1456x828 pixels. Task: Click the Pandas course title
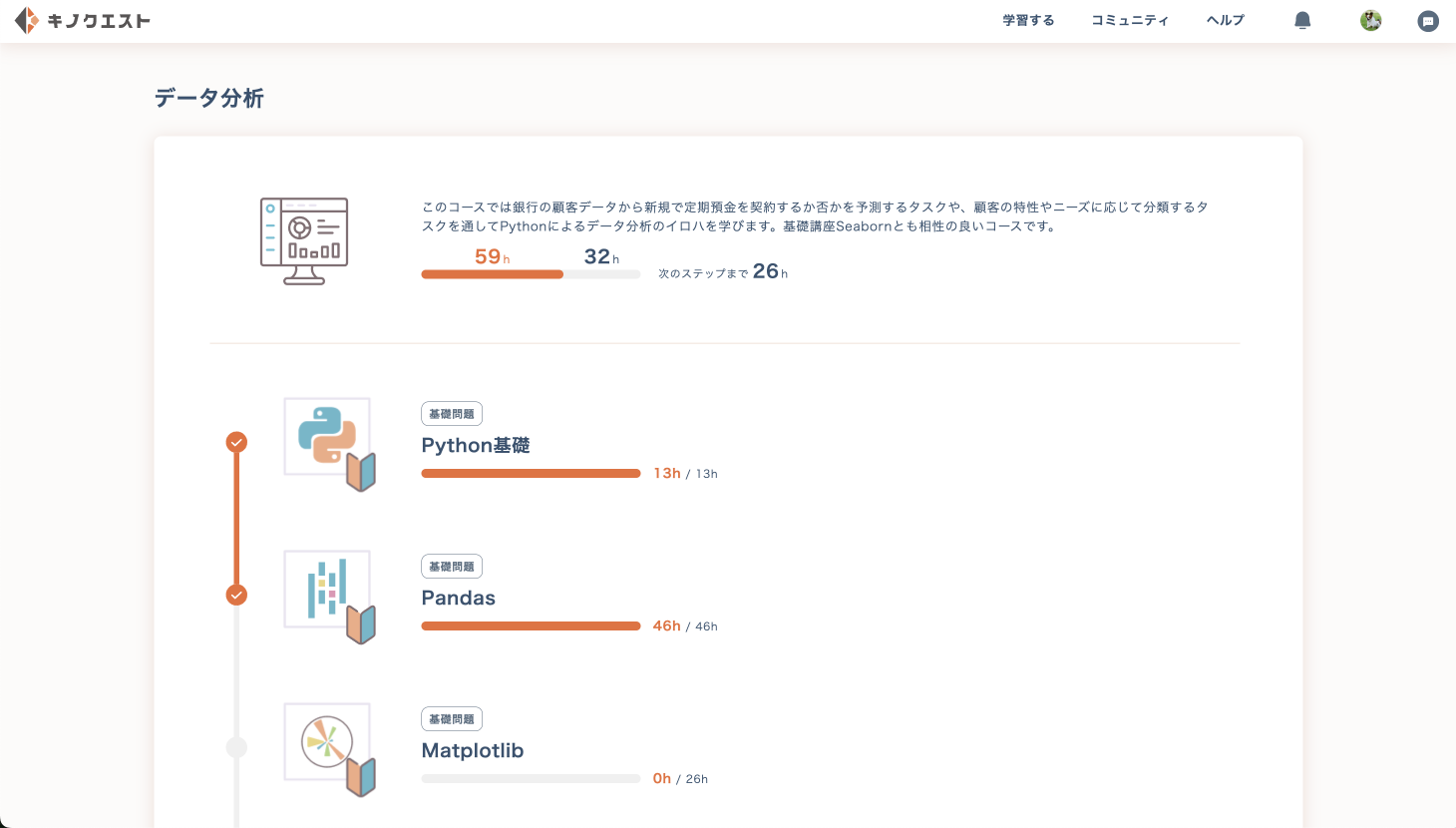pos(459,599)
